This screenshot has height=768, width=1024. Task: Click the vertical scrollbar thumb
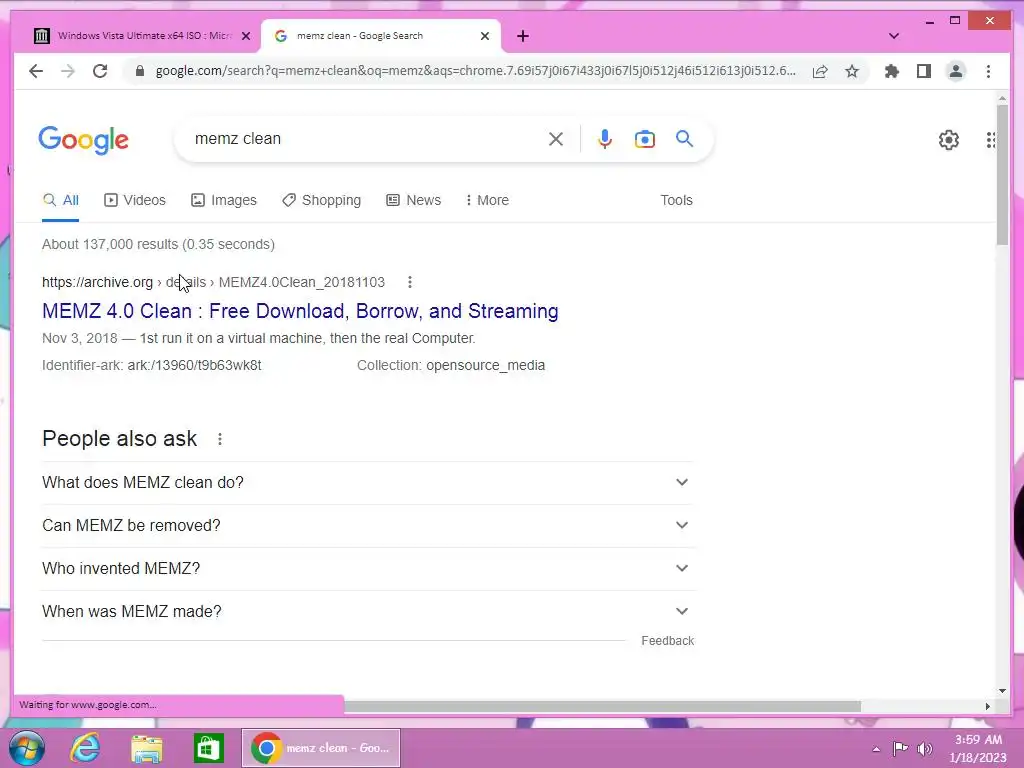tap(1002, 175)
